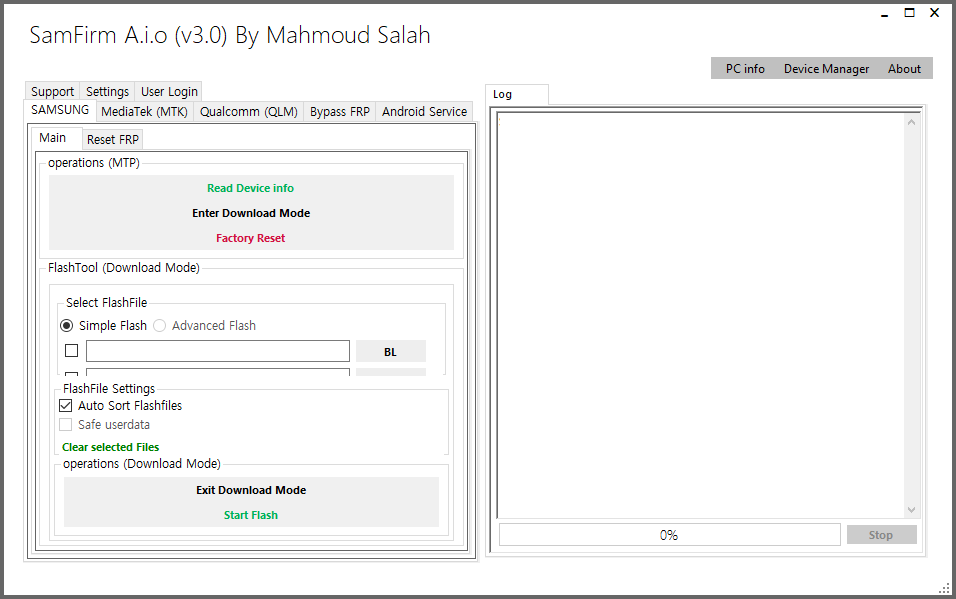Click the log scrollbar down arrow
This screenshot has height=599, width=956.
pyautogui.click(x=911, y=510)
